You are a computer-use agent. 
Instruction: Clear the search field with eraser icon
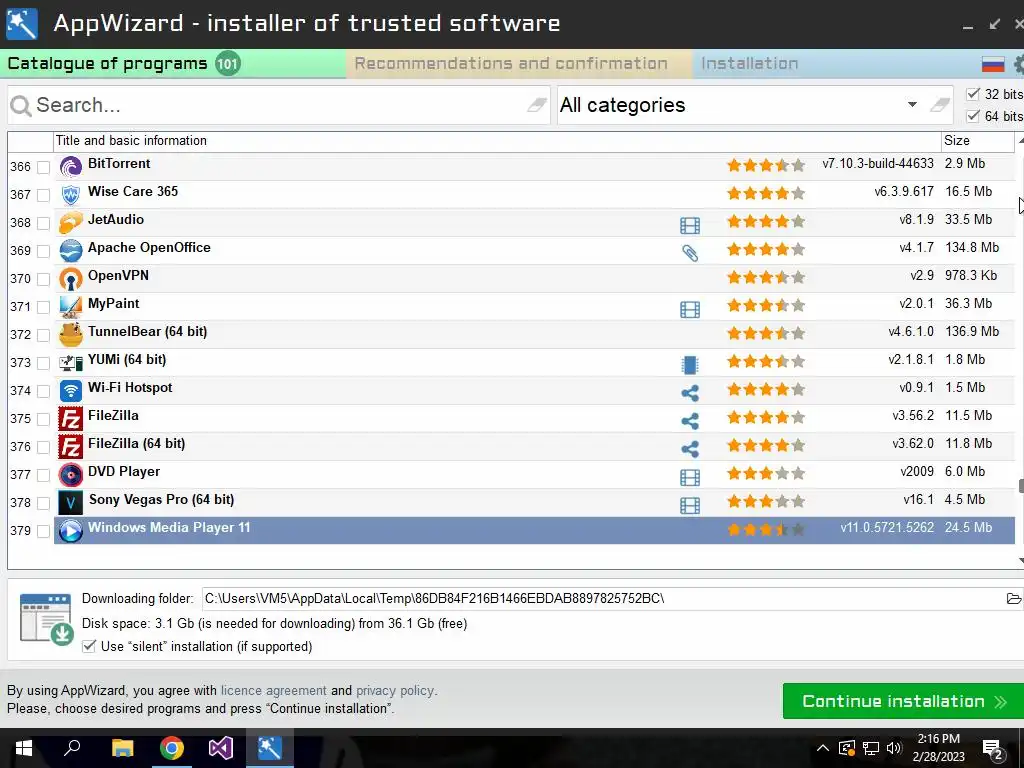[x=537, y=104]
